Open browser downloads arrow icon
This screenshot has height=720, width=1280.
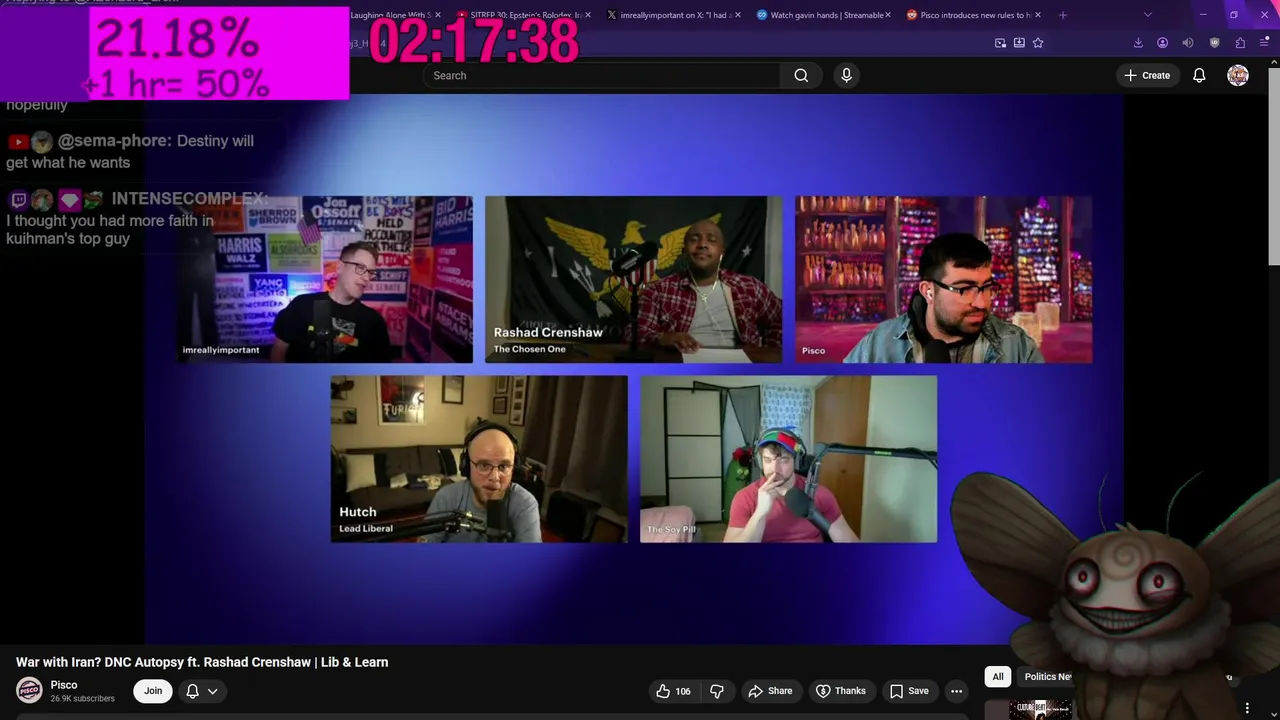pos(1138,43)
